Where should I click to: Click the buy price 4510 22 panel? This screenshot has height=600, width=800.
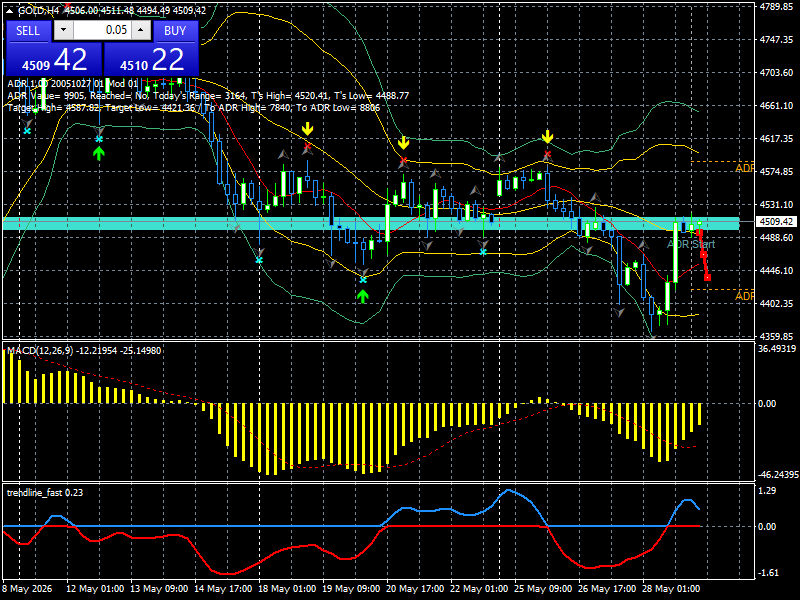click(151, 60)
